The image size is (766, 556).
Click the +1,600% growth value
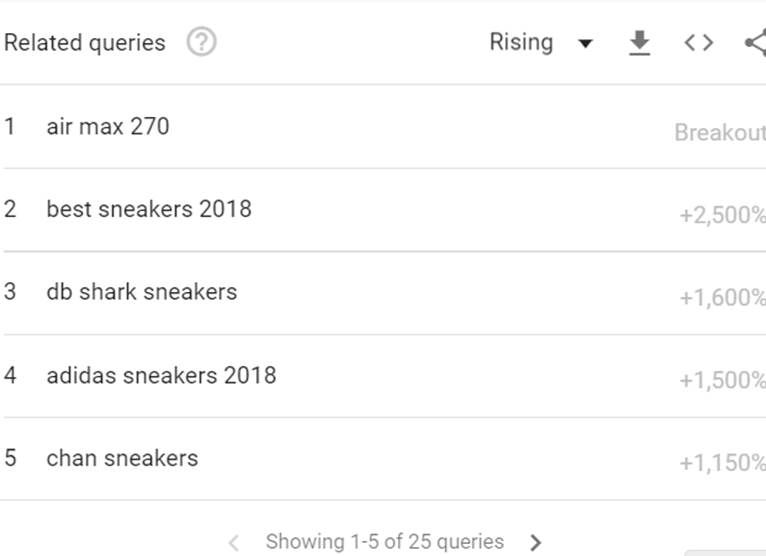click(x=722, y=298)
